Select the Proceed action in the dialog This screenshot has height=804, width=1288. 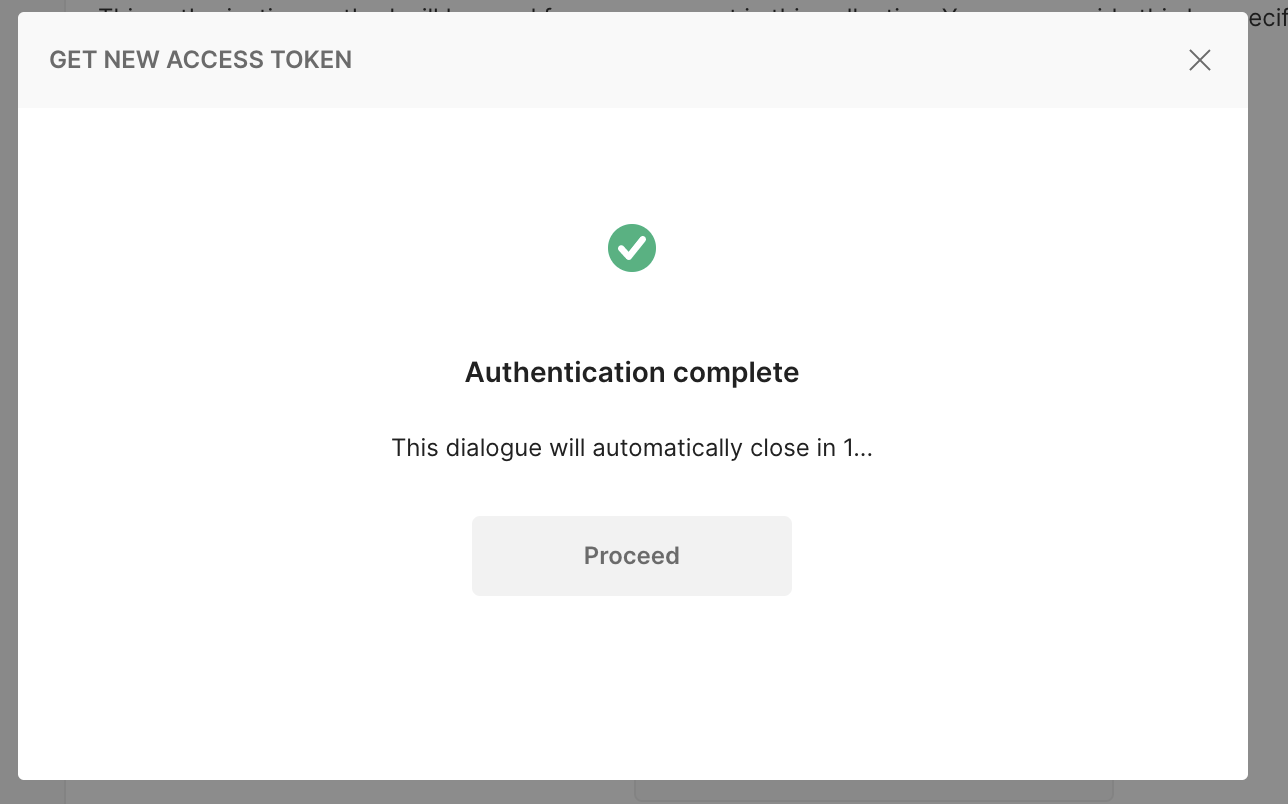coord(631,555)
